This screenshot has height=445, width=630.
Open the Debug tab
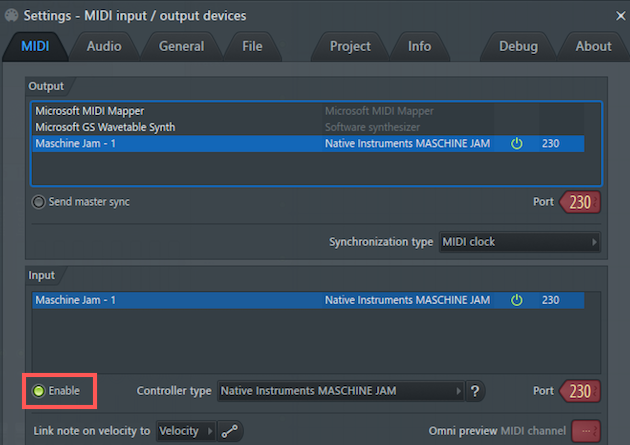[518, 46]
